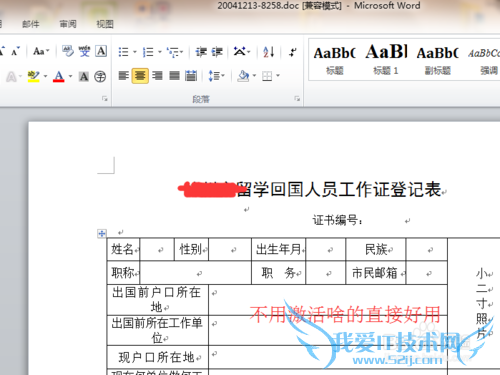Click the Shading paint bucket icon
The width and height of the screenshot is (500, 375).
coord(243,76)
